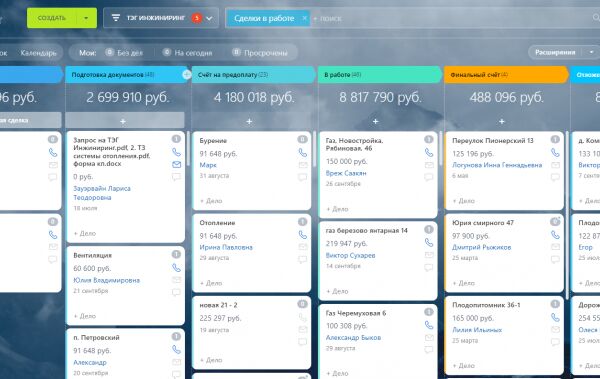Click email icon on Переулок Пионерский 13 card
This screenshot has width=600, height=379.
tap(555, 165)
